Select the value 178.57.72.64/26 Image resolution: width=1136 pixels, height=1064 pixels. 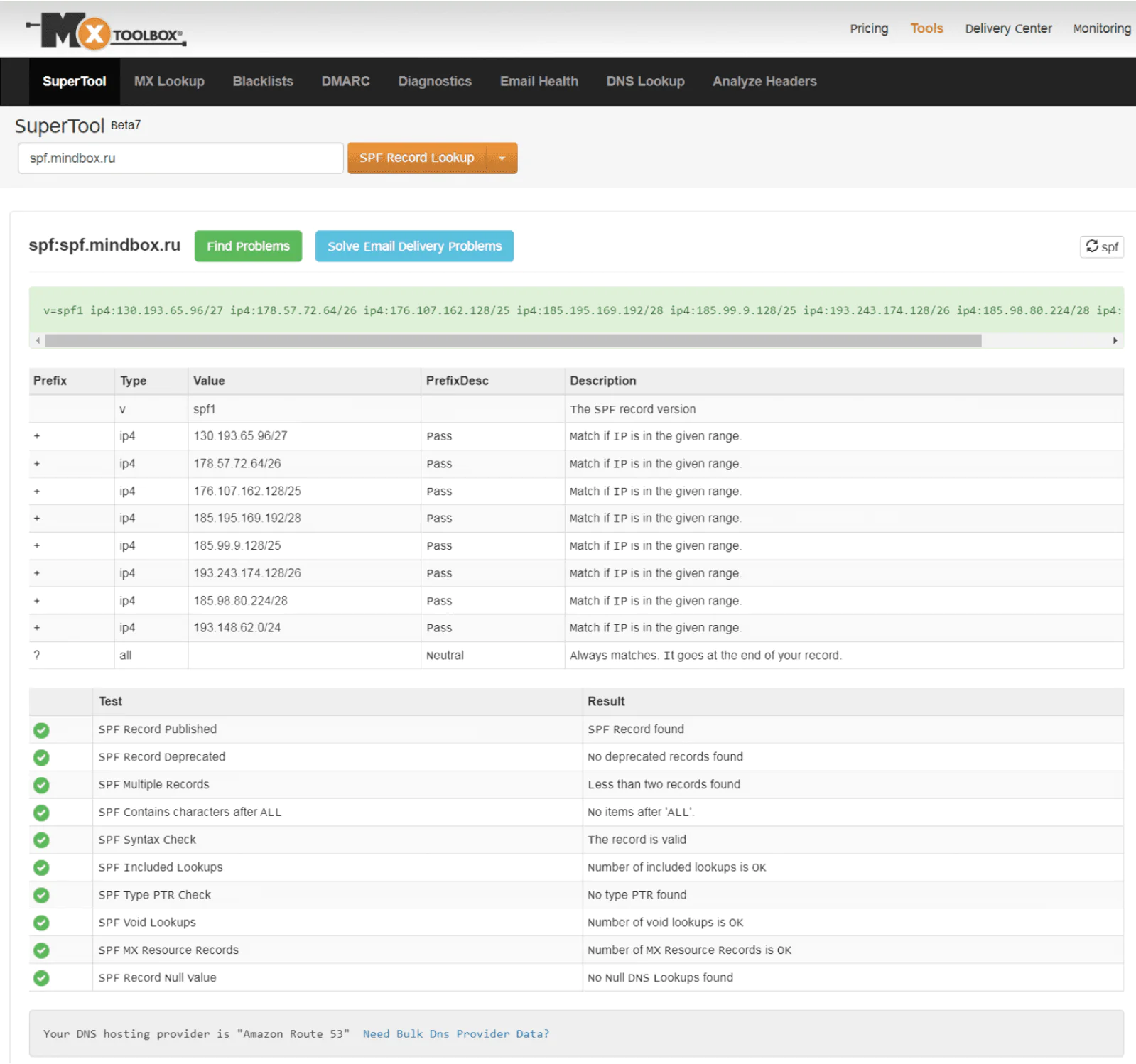(x=237, y=464)
